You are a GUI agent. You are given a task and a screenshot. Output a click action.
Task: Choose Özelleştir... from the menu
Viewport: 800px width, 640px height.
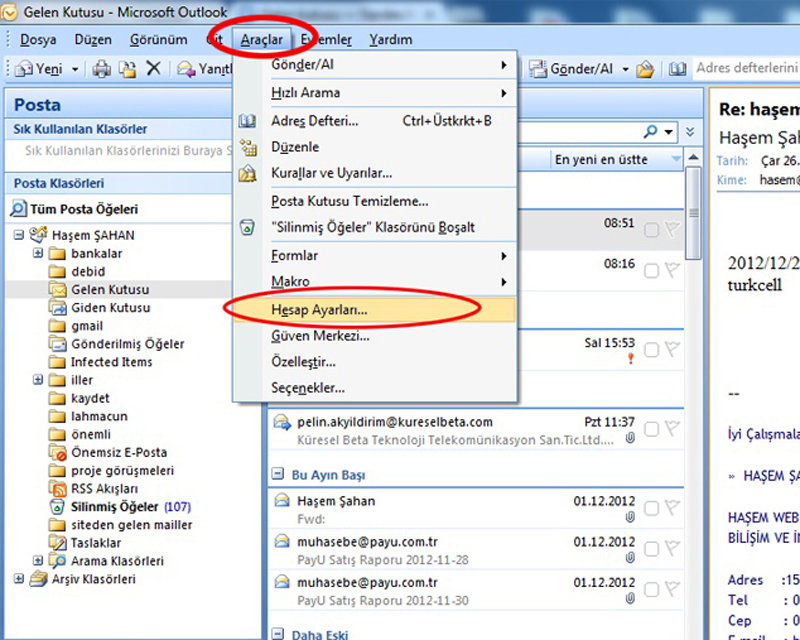tap(375, 362)
